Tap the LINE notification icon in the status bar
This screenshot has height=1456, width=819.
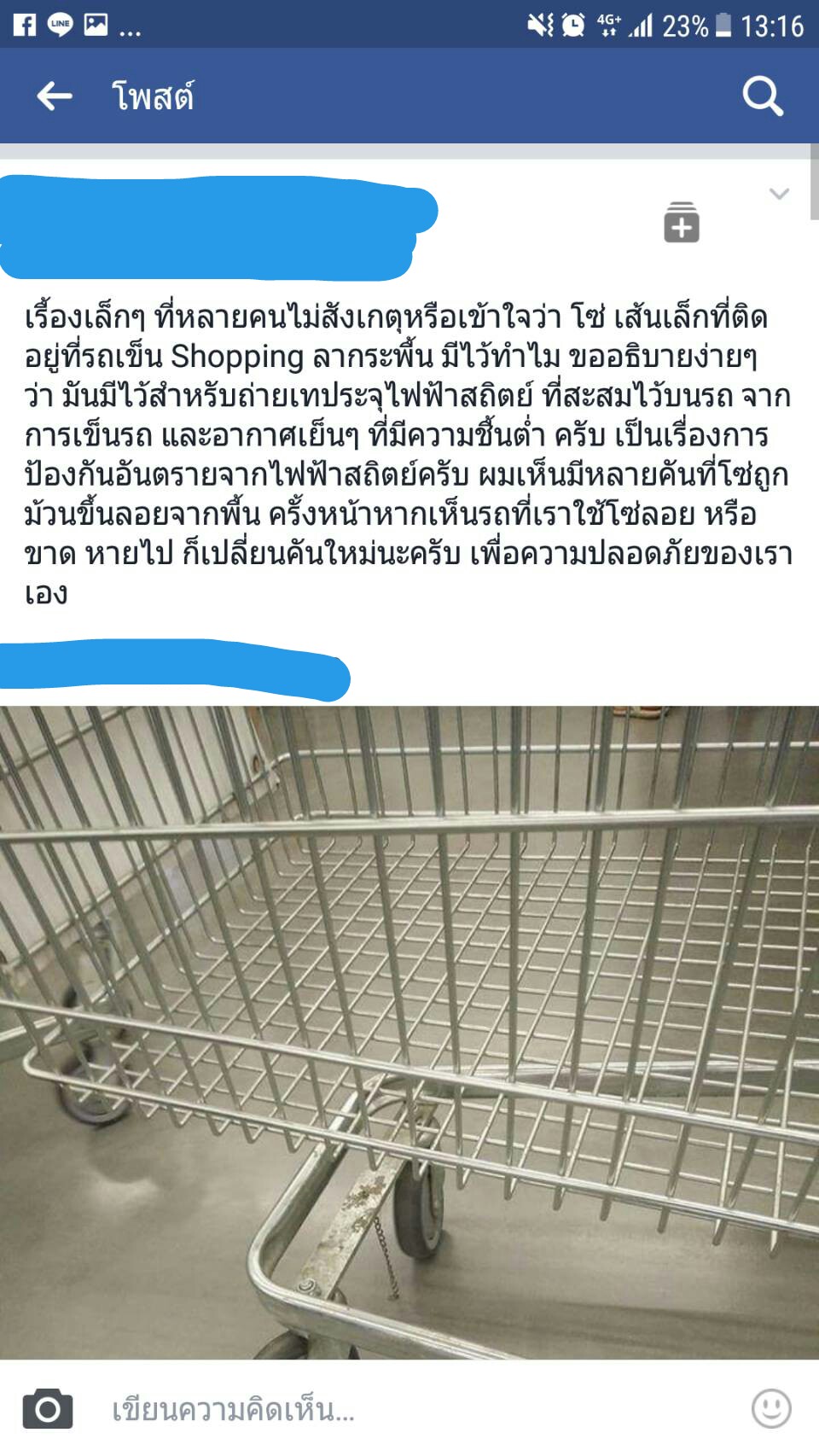60,25
